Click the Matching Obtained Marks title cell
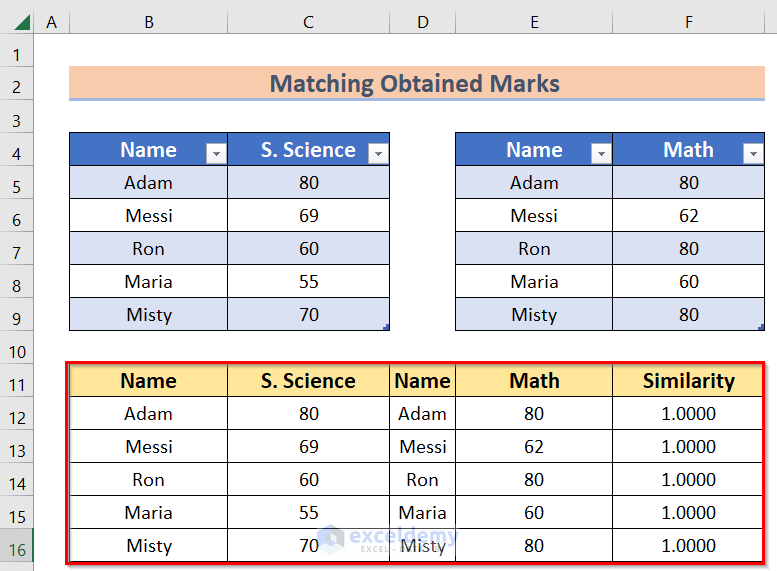Image resolution: width=777 pixels, height=571 pixels. tap(415, 84)
